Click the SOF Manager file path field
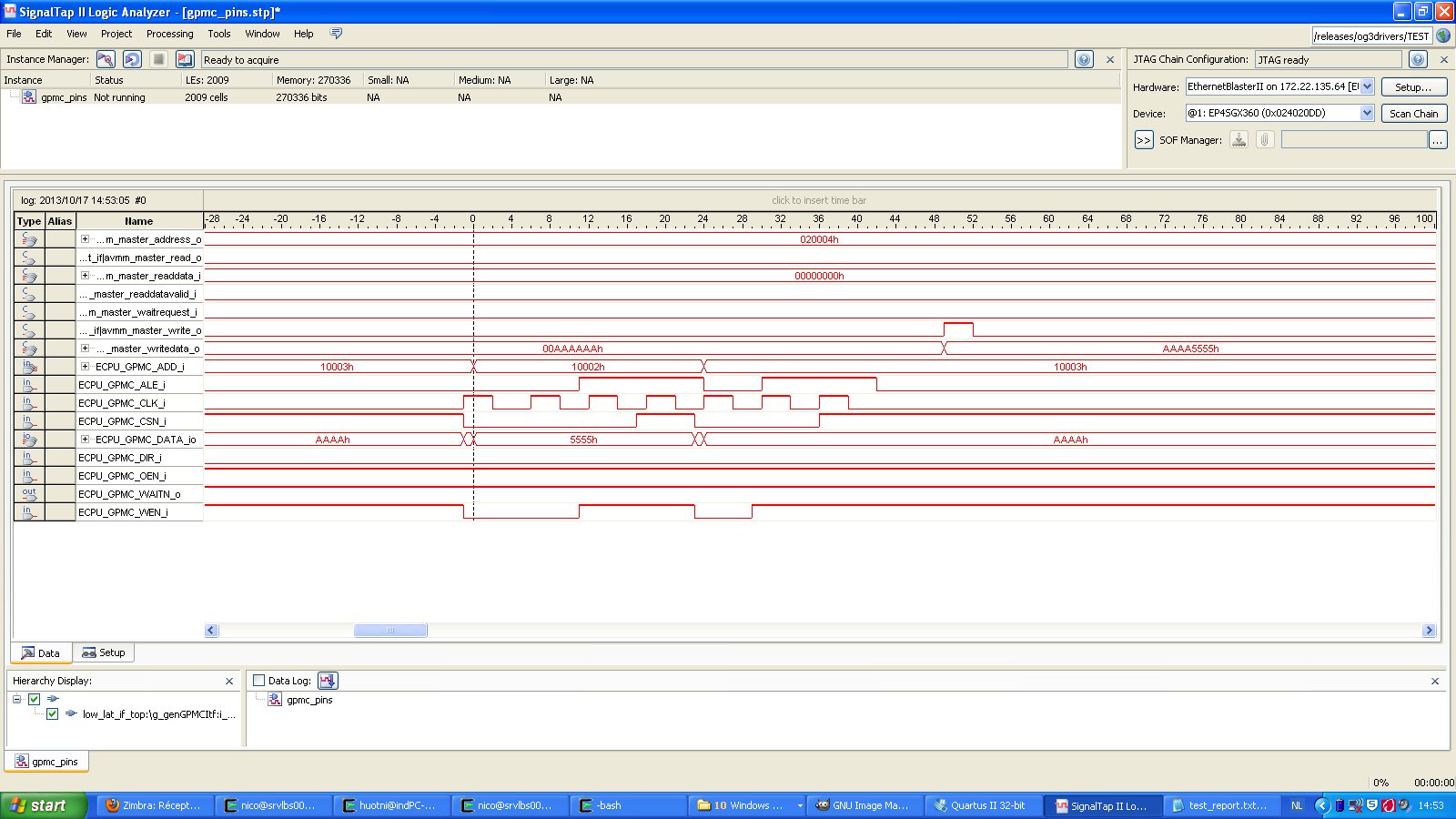Screen dimensions: 1456x819 (1354, 140)
